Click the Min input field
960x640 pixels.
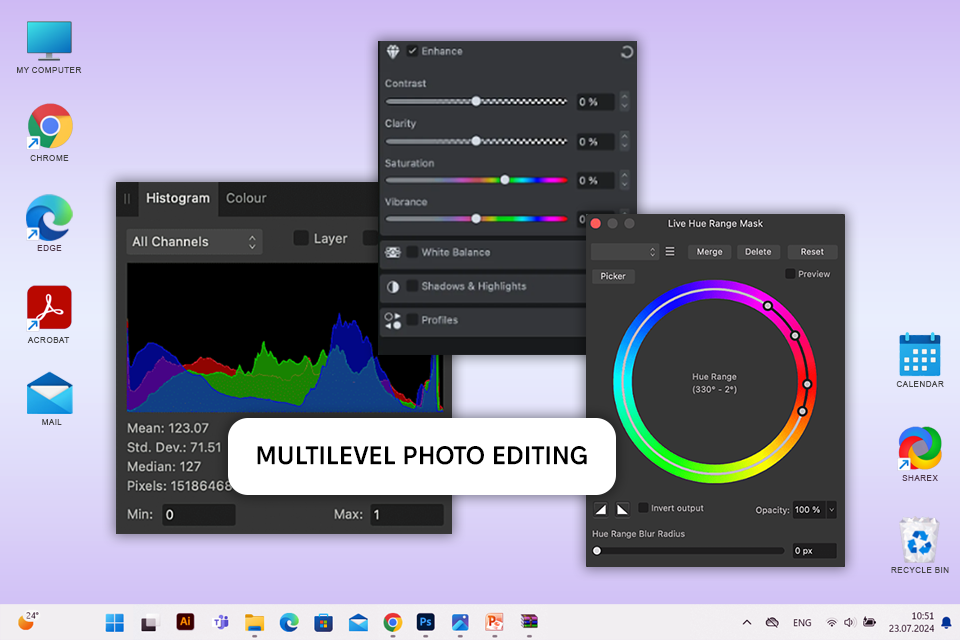198,514
